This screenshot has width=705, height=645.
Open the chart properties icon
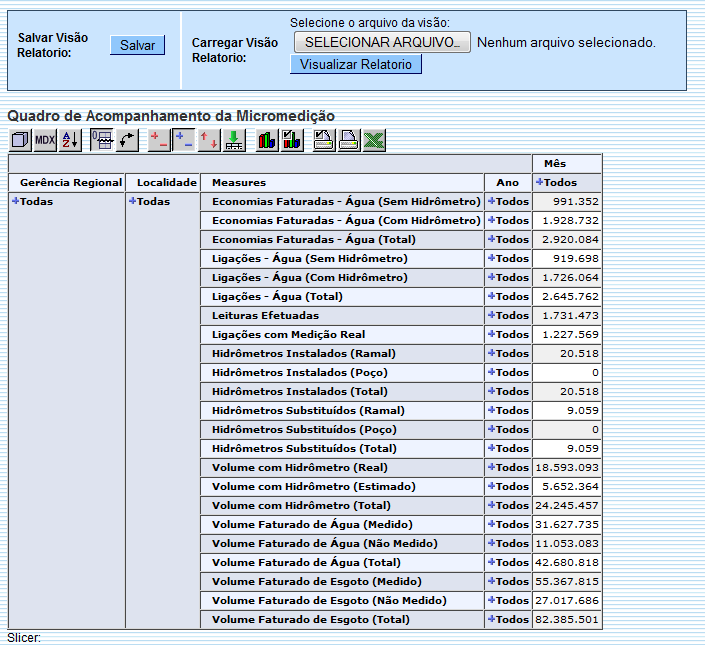[x=292, y=140]
